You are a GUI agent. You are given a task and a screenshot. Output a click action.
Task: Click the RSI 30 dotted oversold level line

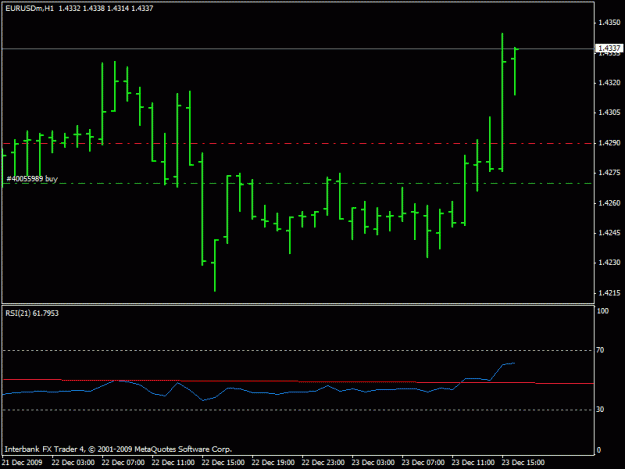(298, 410)
